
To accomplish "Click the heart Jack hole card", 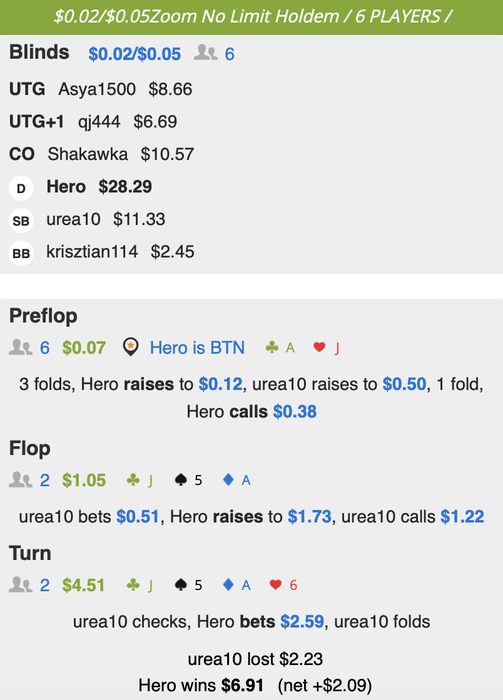I will coord(326,347).
